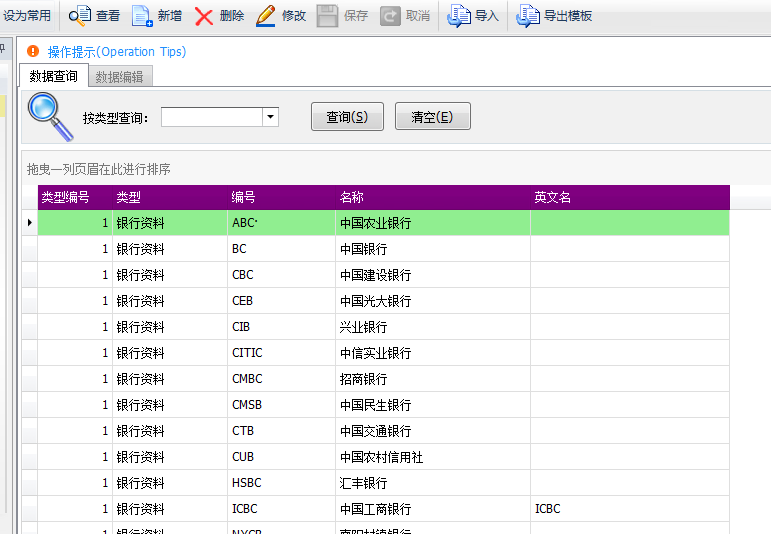Click 设为常用 toolbar item
771x534 pixels.
click(x=27, y=16)
